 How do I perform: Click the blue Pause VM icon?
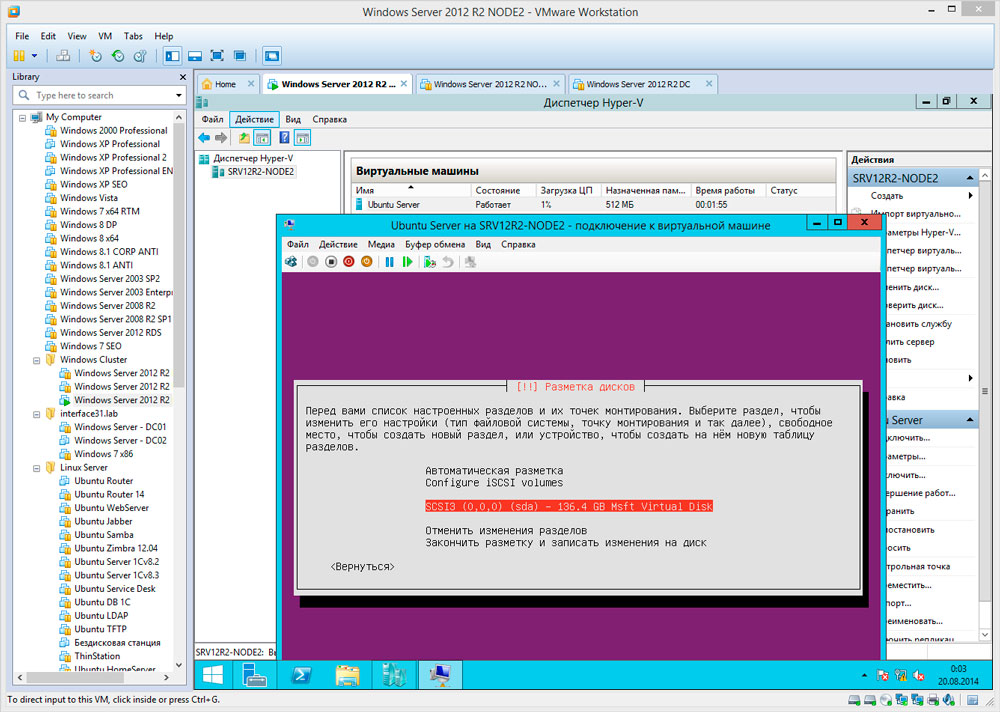pos(389,262)
